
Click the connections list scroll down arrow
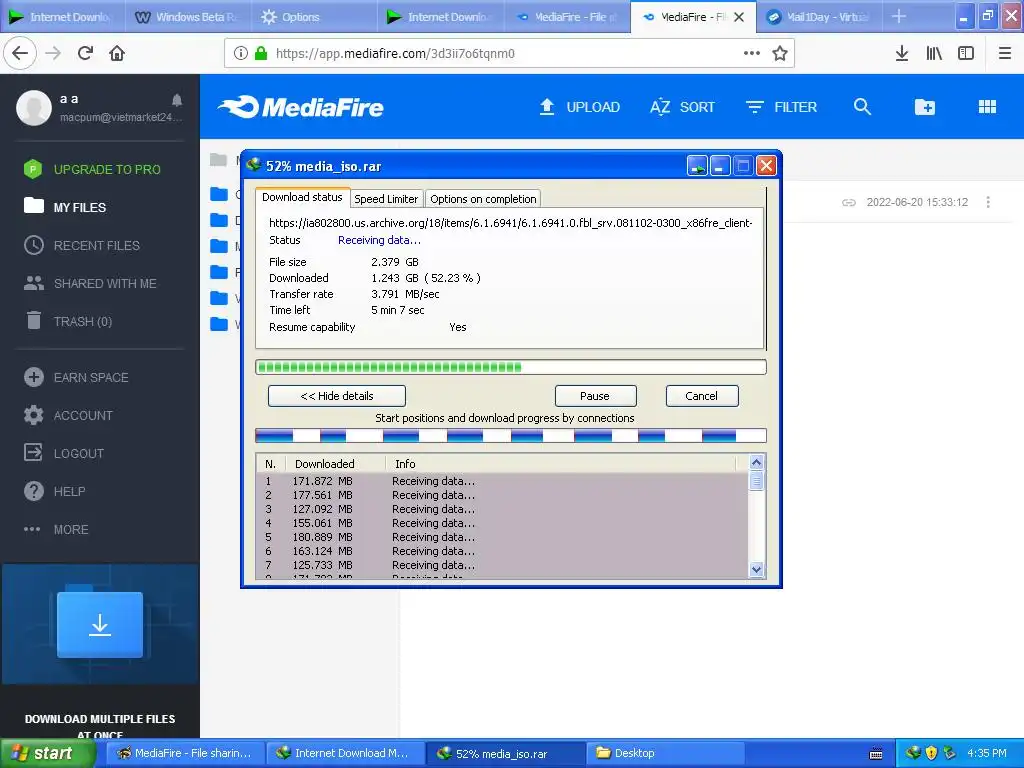(756, 569)
